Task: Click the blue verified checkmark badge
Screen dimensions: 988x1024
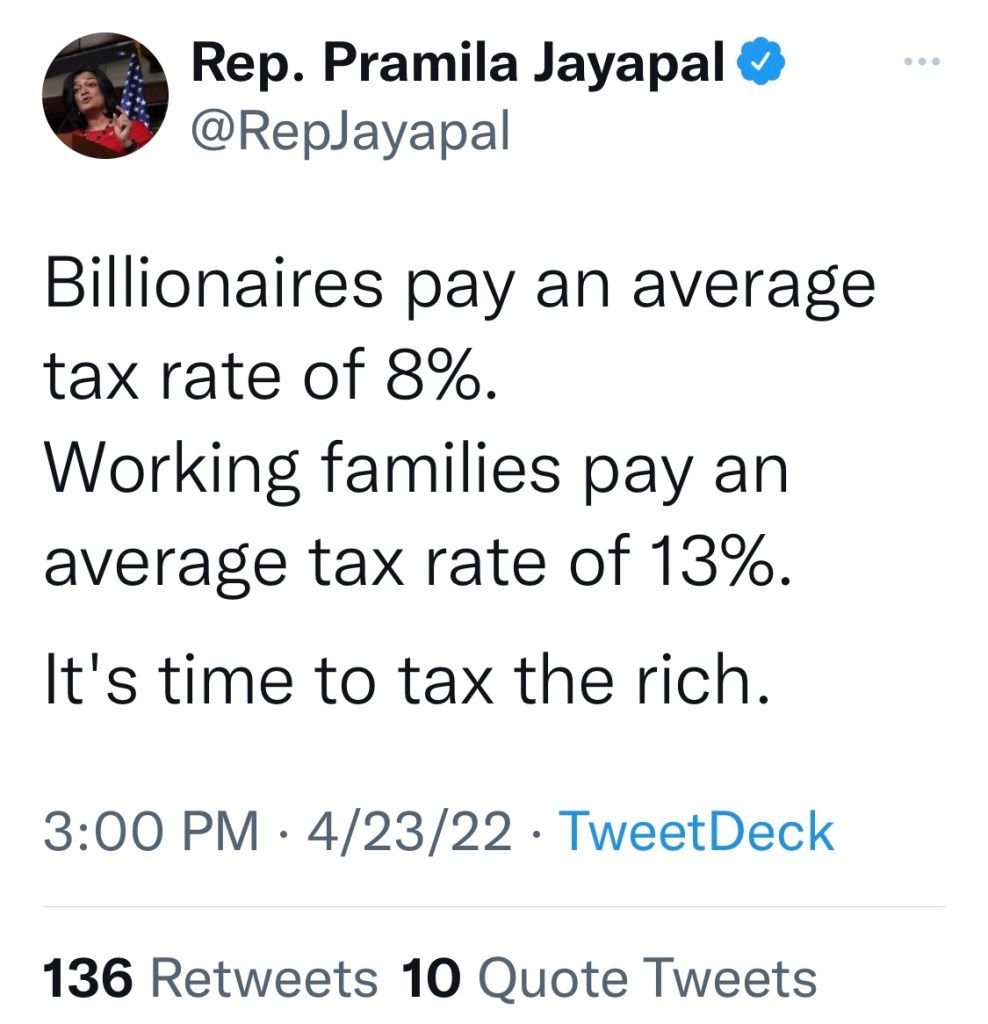Action: click(761, 65)
